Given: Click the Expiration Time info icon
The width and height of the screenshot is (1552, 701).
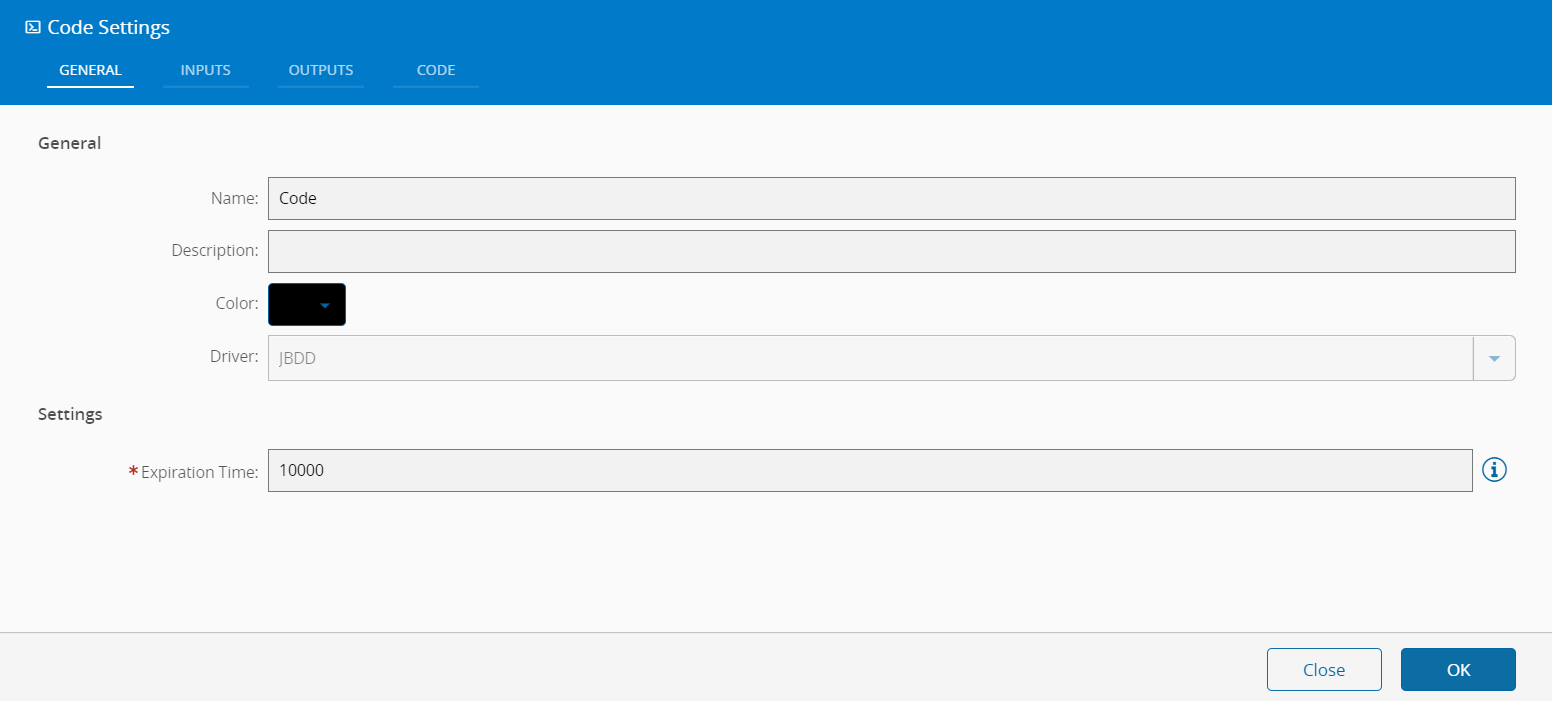Looking at the screenshot, I should [1494, 470].
